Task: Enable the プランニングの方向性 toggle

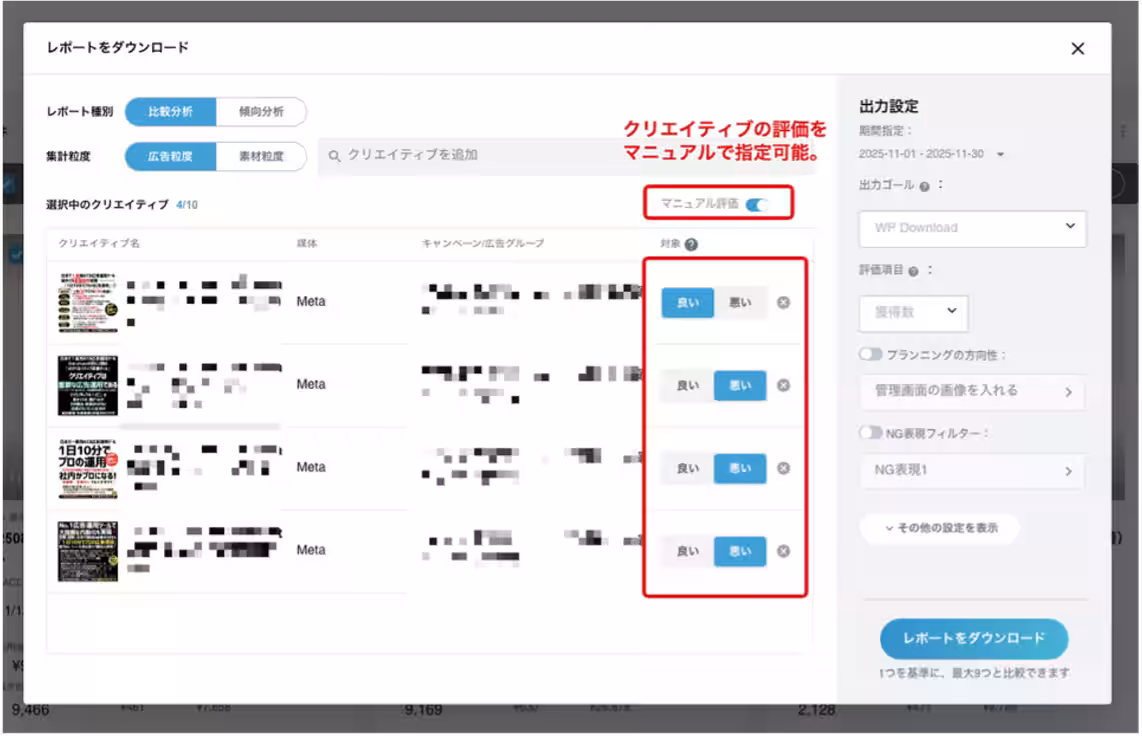Action: 870,354
